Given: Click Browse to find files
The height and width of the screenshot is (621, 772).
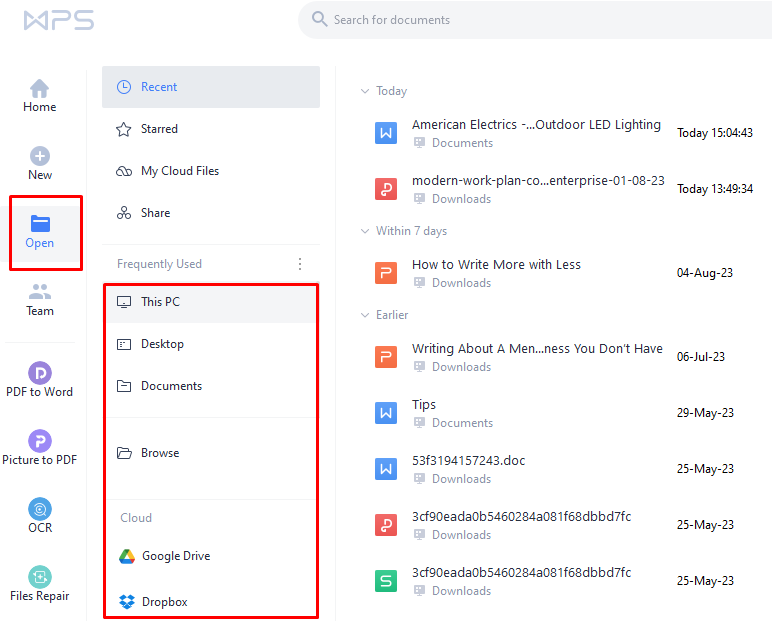Looking at the screenshot, I should click(x=211, y=453).
